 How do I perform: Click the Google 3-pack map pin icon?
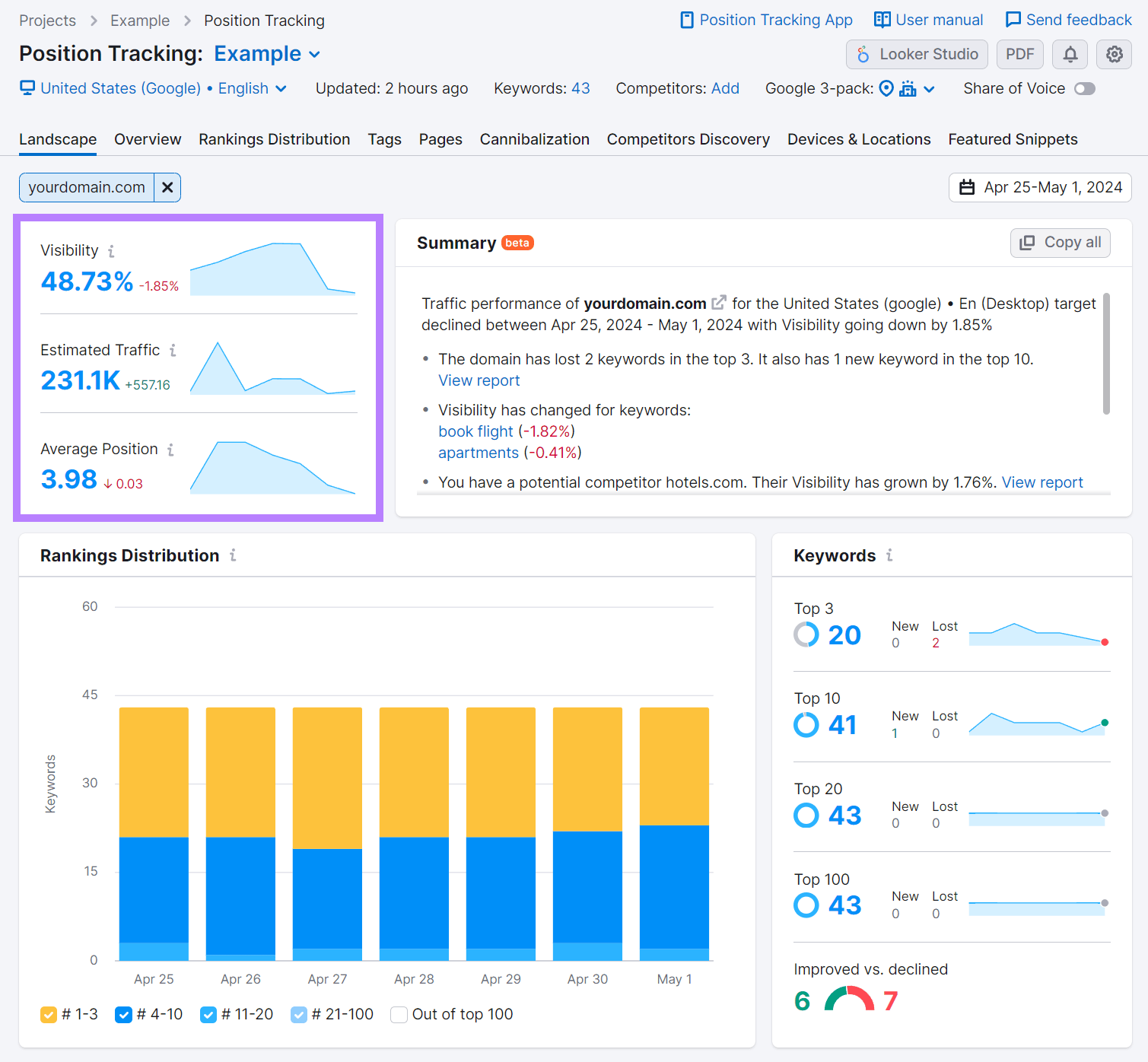[886, 89]
